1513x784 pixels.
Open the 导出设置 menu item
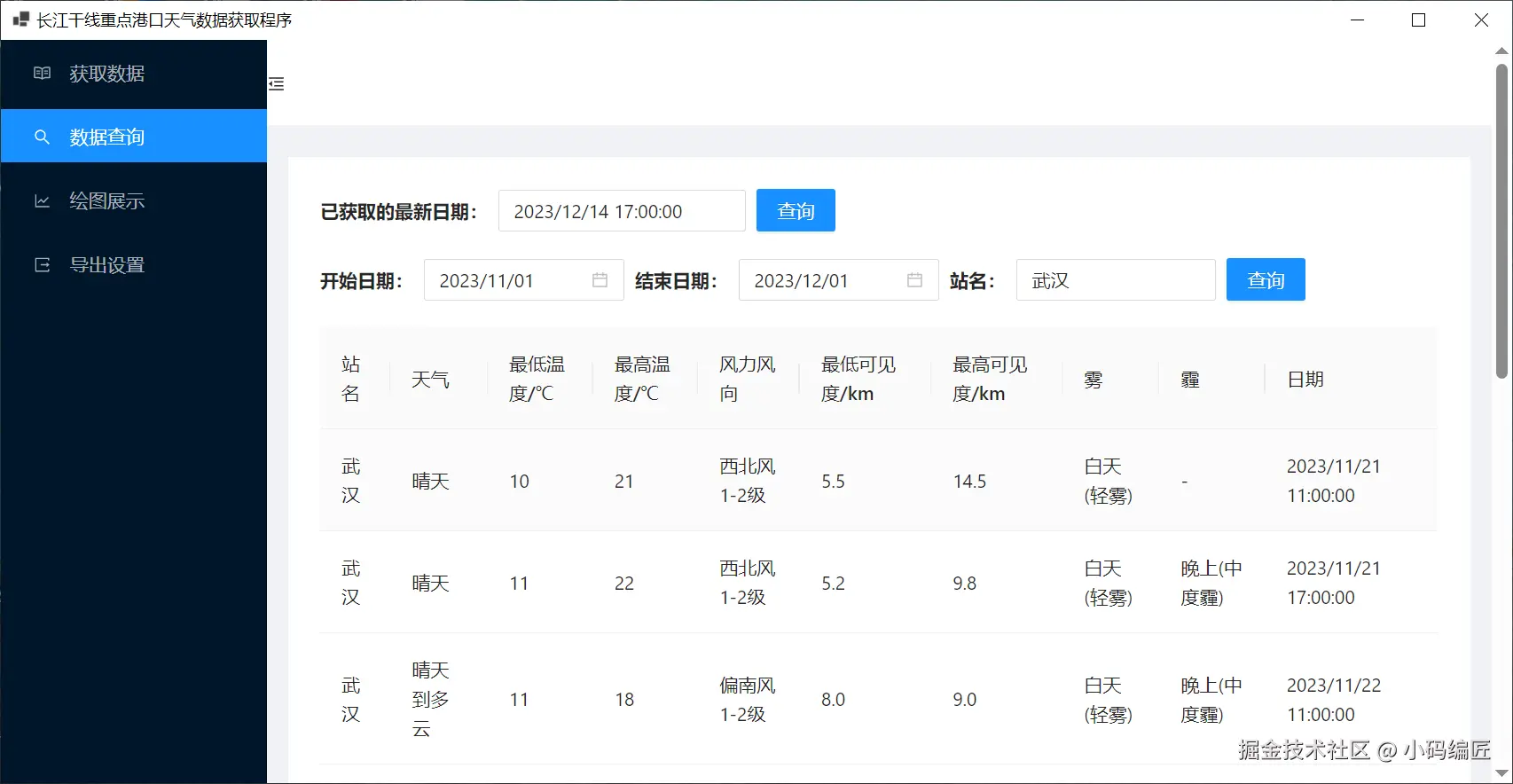[x=134, y=265]
